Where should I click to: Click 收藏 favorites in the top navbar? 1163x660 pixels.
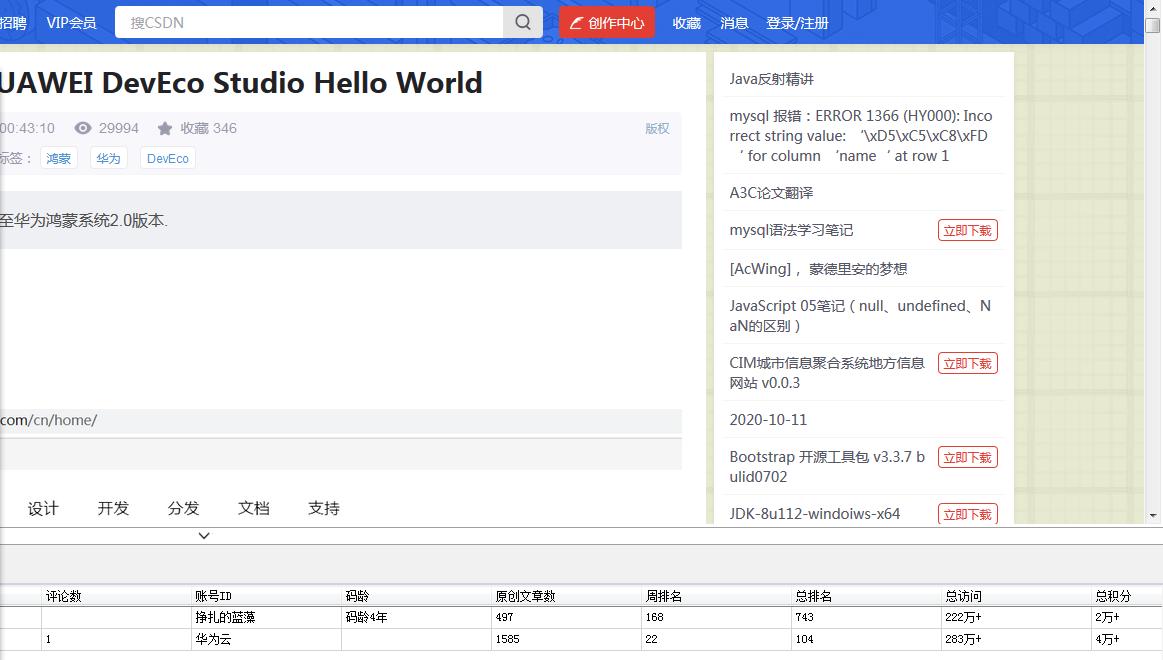(685, 22)
